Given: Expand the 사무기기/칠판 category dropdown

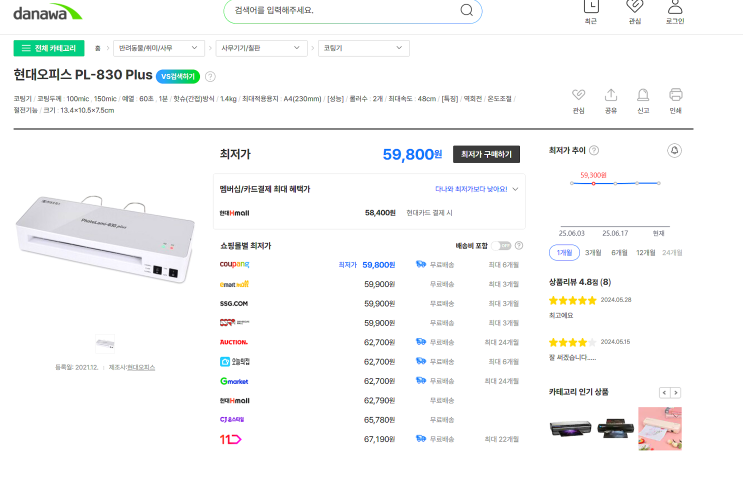Looking at the screenshot, I should [x=261, y=48].
